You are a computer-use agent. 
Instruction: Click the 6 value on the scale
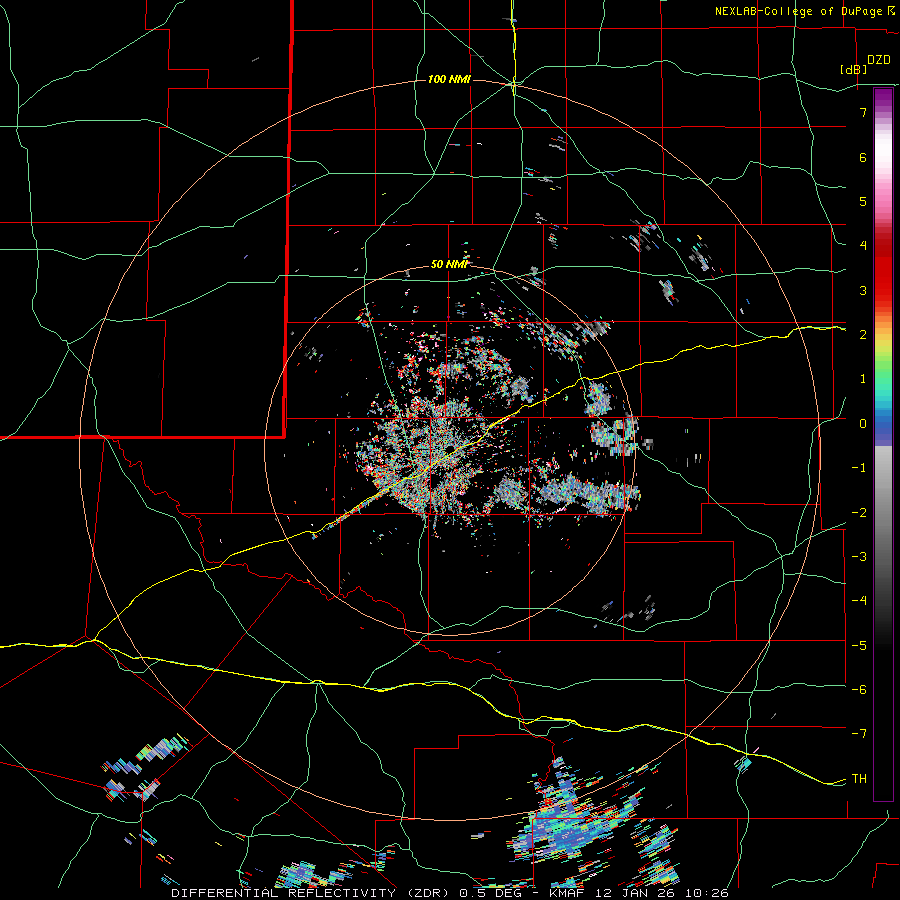863,157
